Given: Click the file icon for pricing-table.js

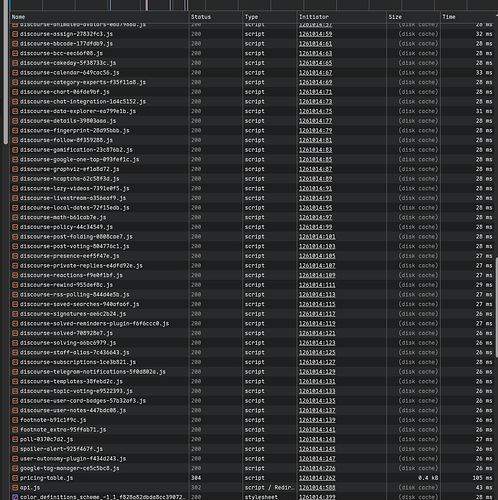Looking at the screenshot, I should 15,478.
